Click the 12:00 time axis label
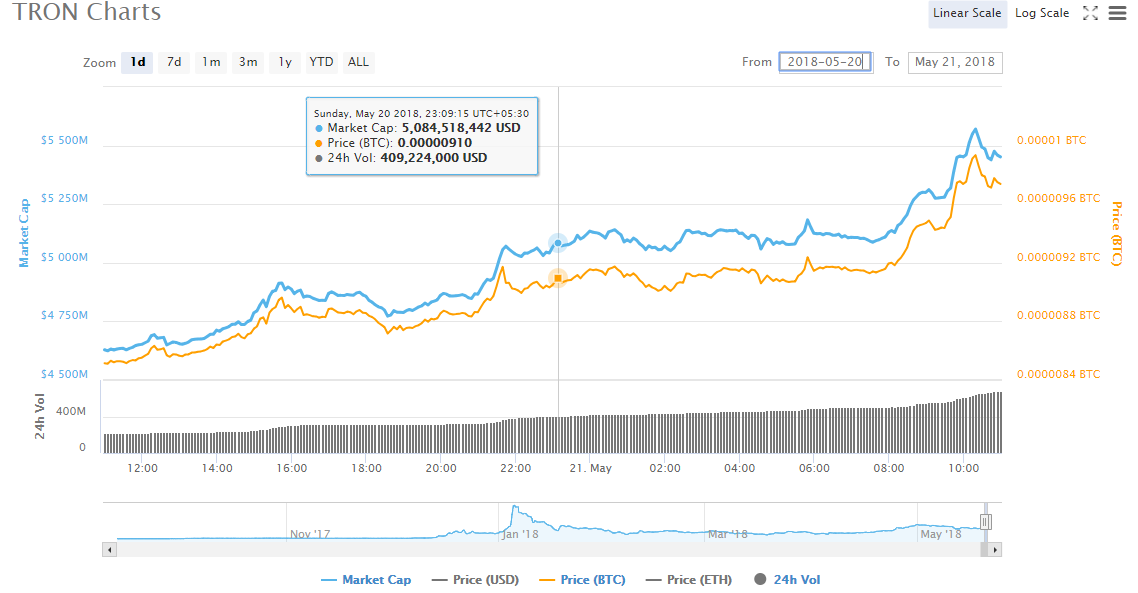This screenshot has height=593, width=1138. coord(142,469)
